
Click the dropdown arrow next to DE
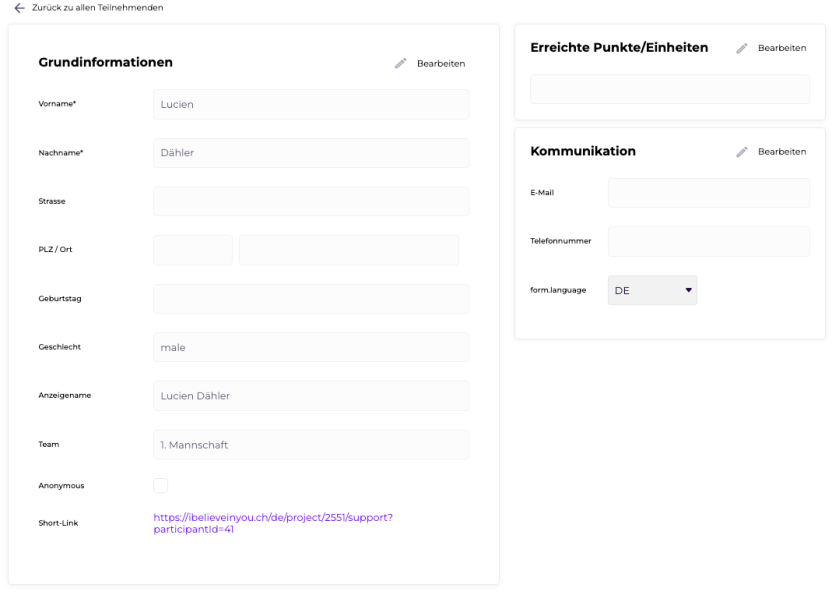[688, 290]
